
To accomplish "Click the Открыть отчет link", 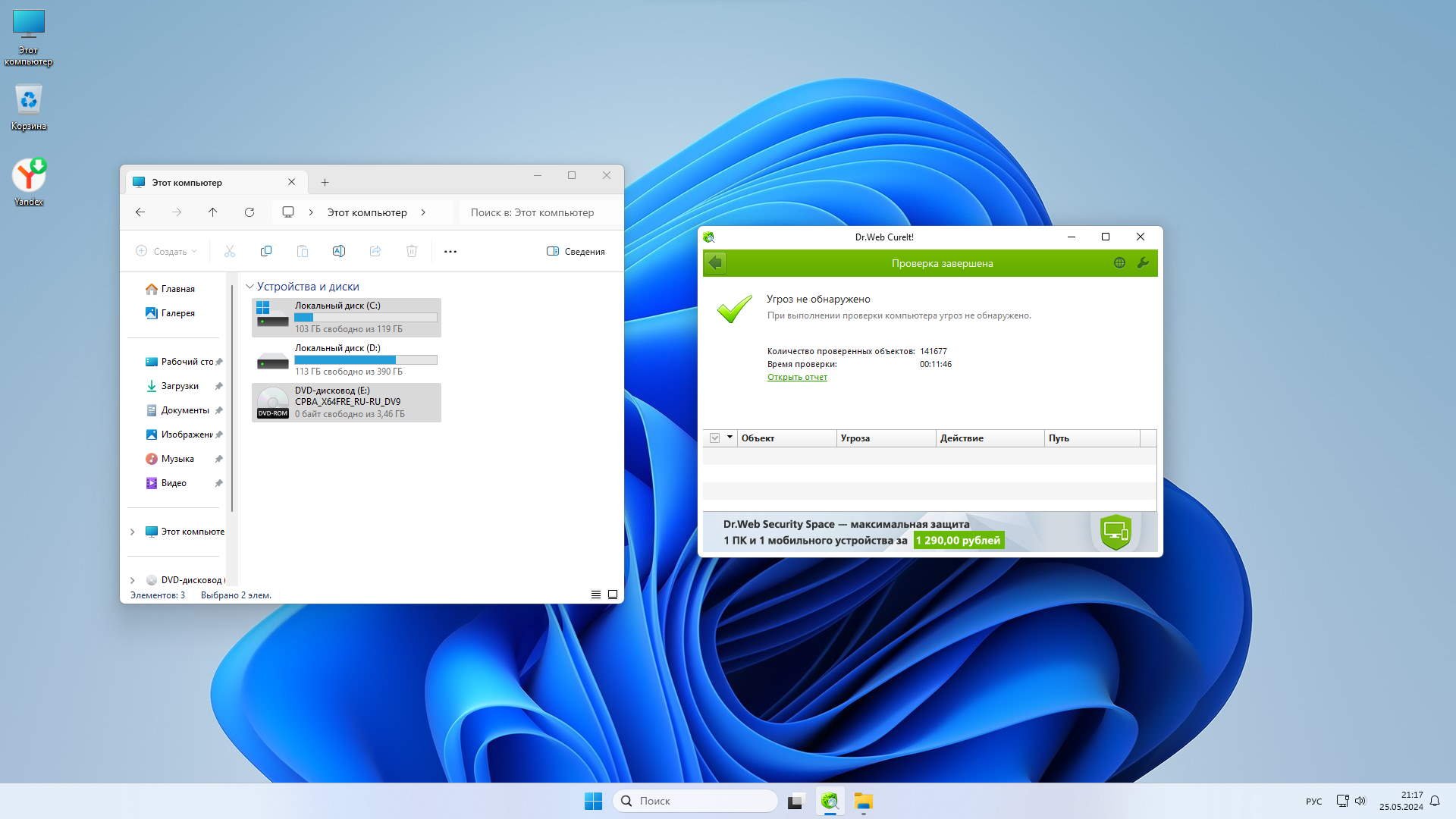I will point(796,377).
